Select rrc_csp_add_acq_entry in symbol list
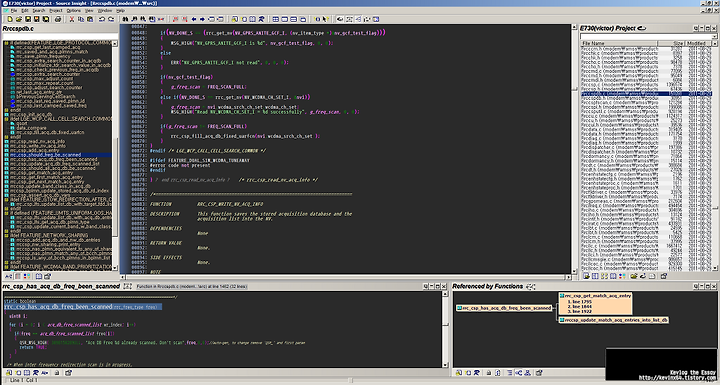The width and height of the screenshot is (720, 385). [x=34, y=151]
